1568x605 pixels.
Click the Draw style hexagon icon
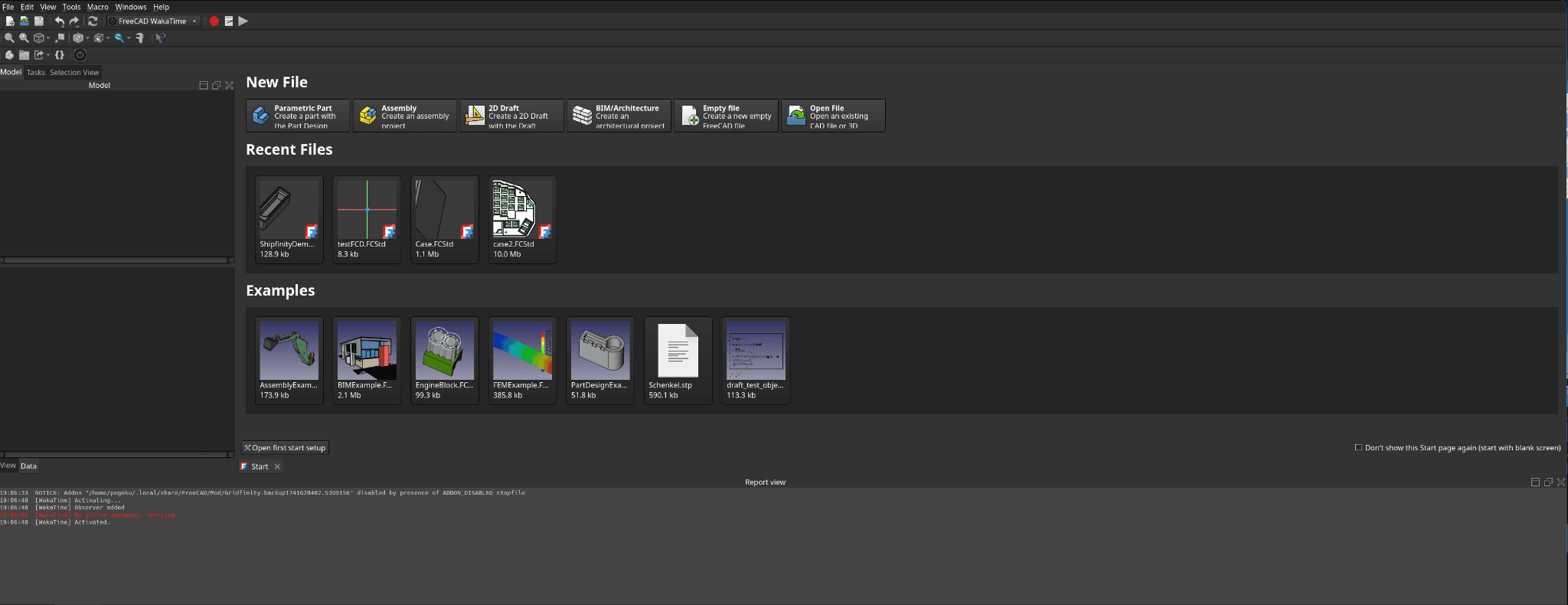tap(77, 38)
